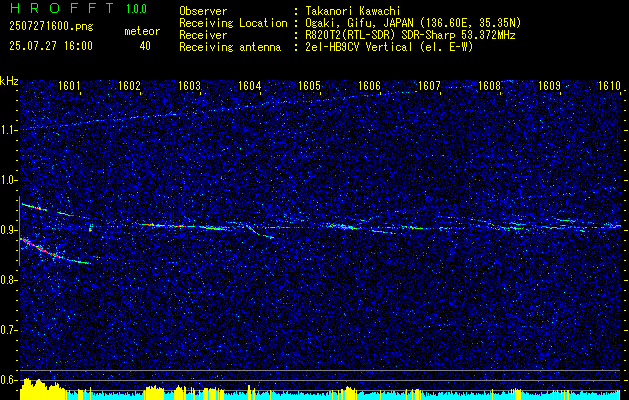Click the date 25.07.27 16:00
This screenshot has height=400, width=629.
pyautogui.click(x=51, y=46)
